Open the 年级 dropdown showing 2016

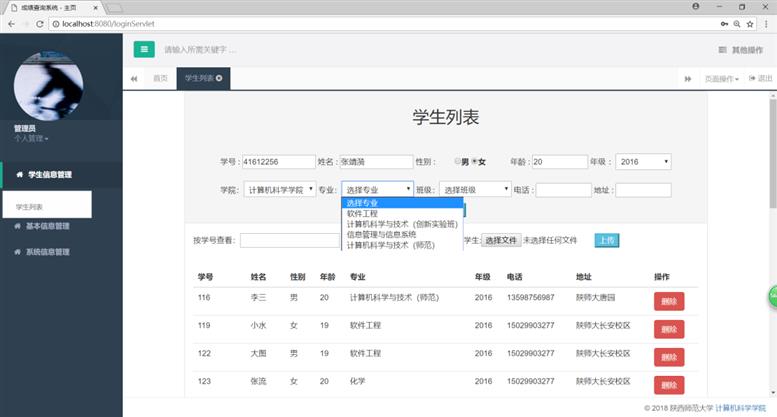tap(643, 161)
